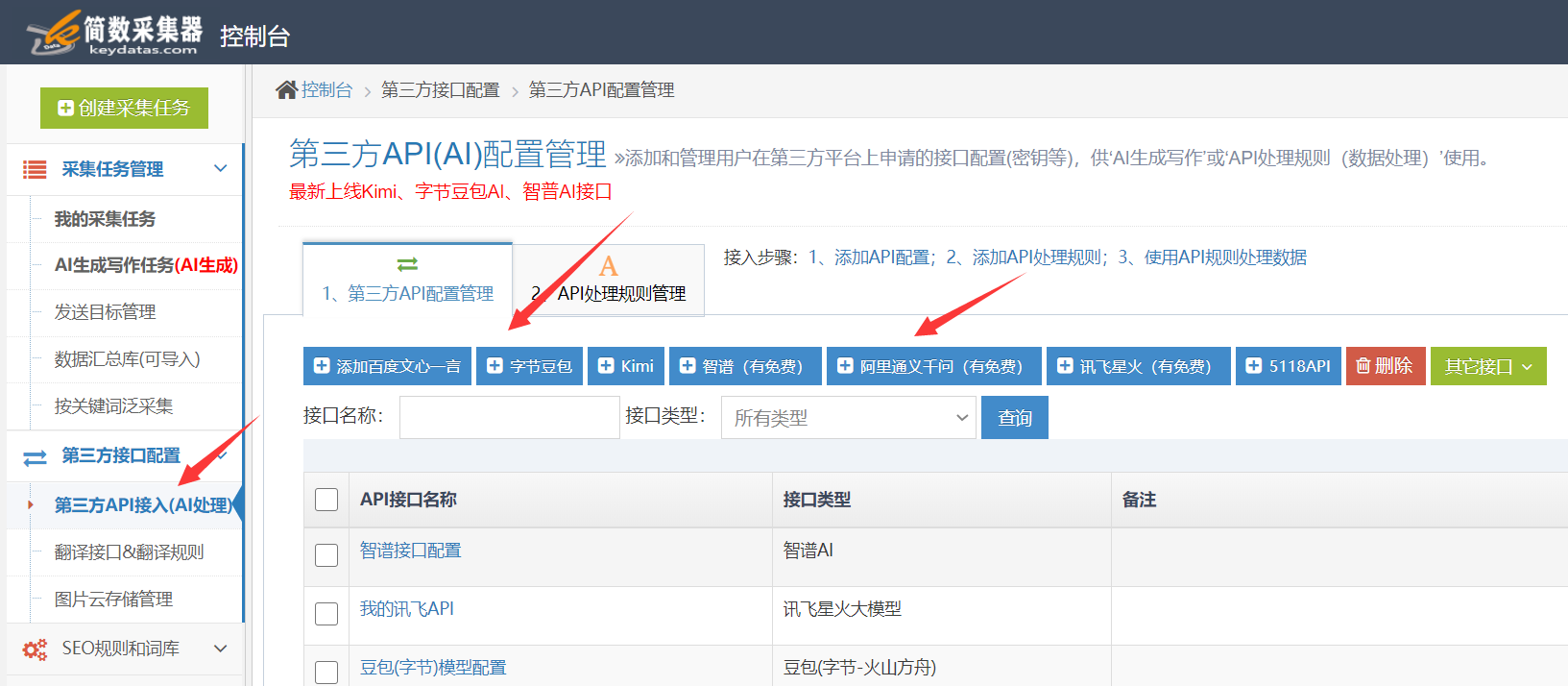Click 豆包(字节-火山方舟) type cell

[859, 668]
